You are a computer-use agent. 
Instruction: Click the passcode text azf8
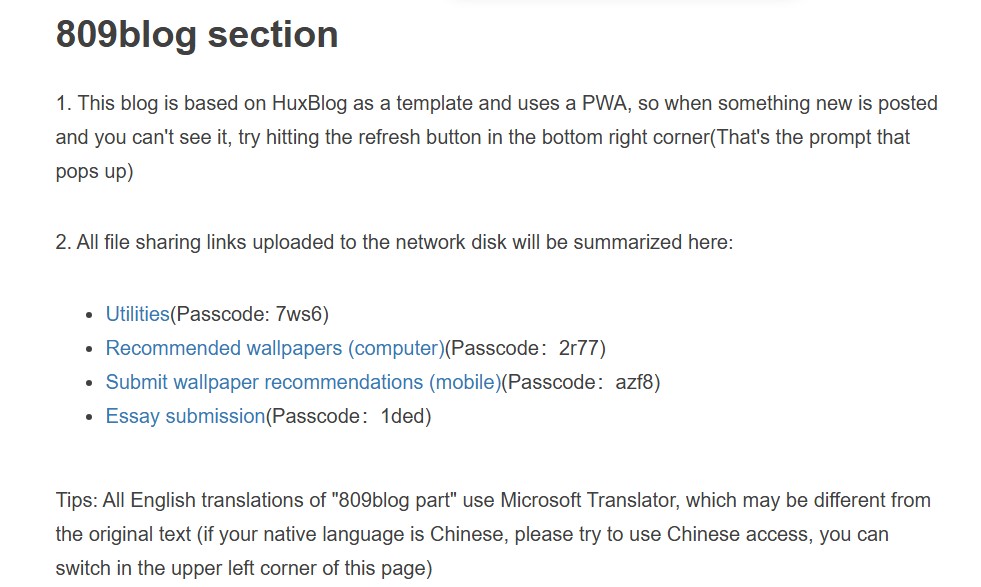coord(634,382)
